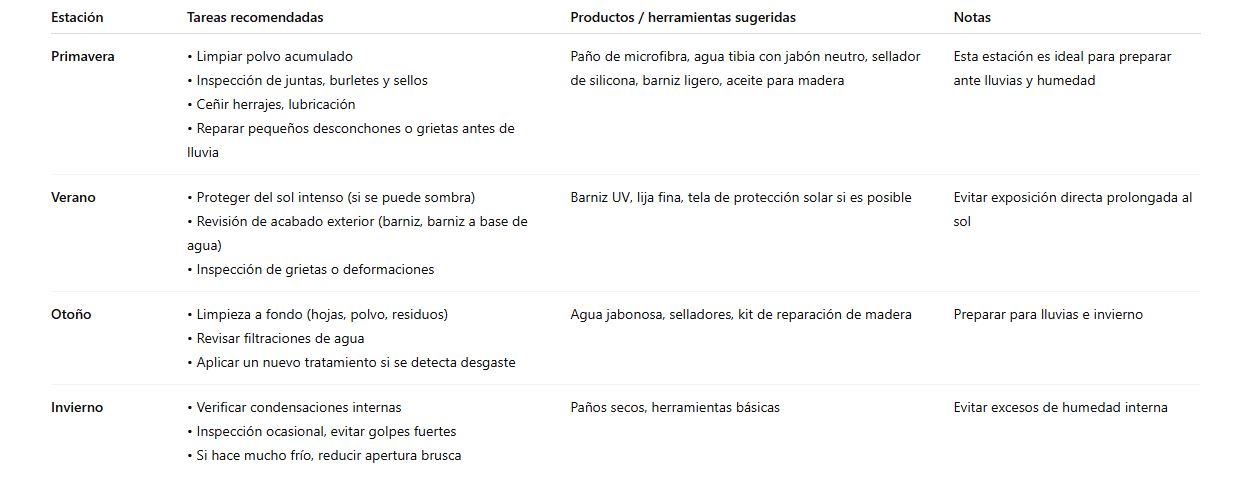Viewport: 1234px width, 478px height.
Task: Click the Notas column header
Action: (x=972, y=18)
